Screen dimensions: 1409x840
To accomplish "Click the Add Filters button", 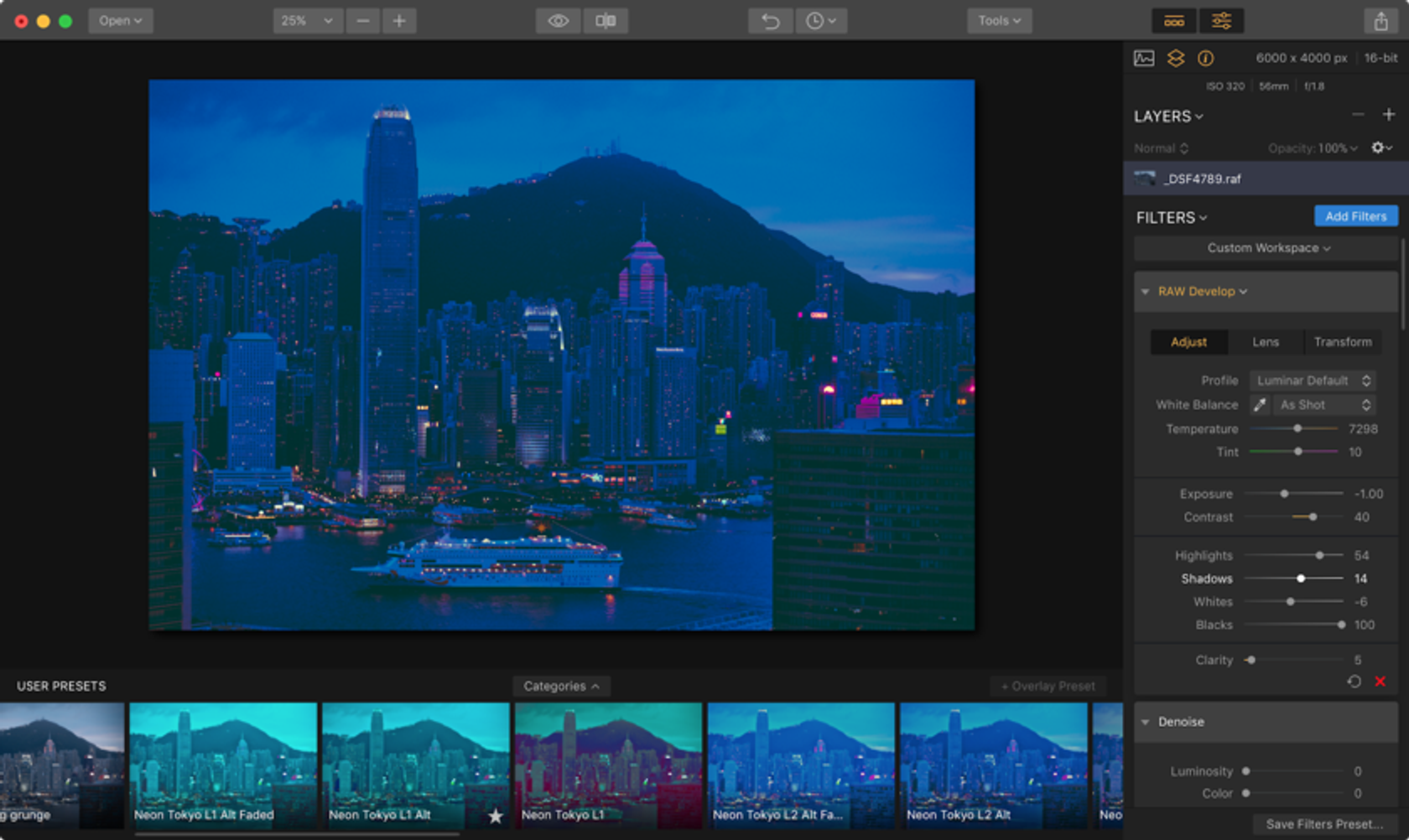I will (1355, 216).
